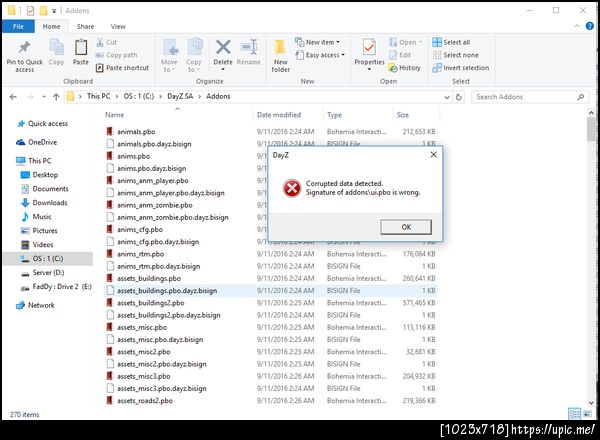Viewport: 600px width, 440px height.
Task: Click DayZ SA in the address breadcrumb
Action: coord(180,96)
